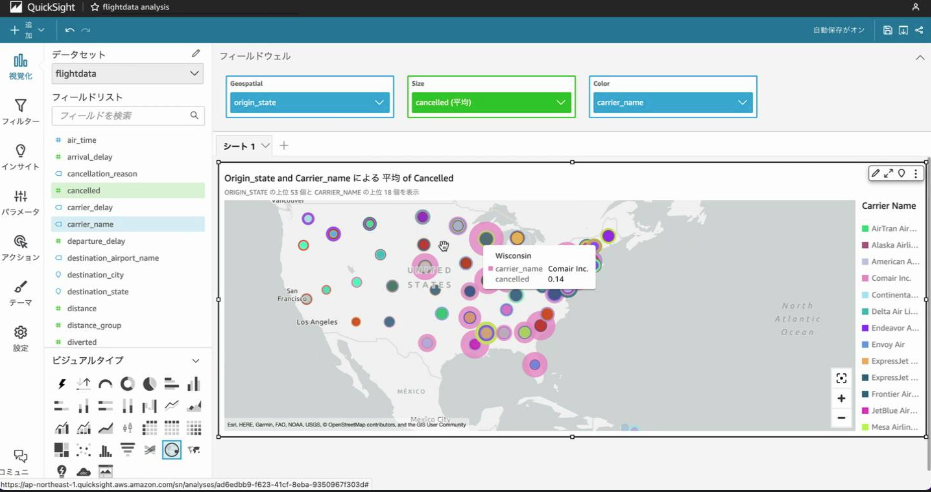
Task: Click Endeavor legend color swatch
Action: pyautogui.click(x=865, y=328)
